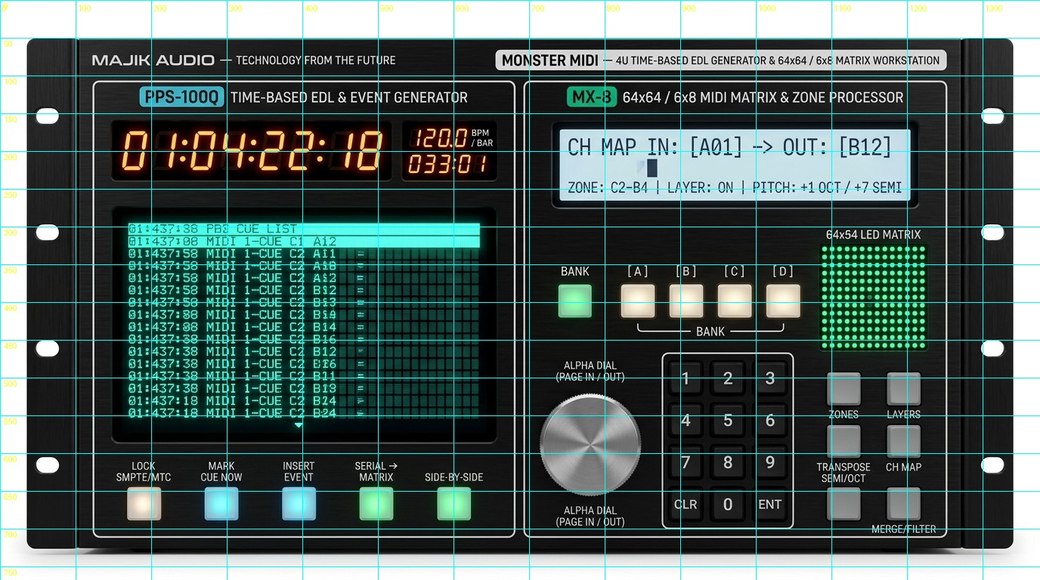This screenshot has width=1040, height=580.
Task: Click the green MX-8 badge
Action: pyautogui.click(x=592, y=97)
